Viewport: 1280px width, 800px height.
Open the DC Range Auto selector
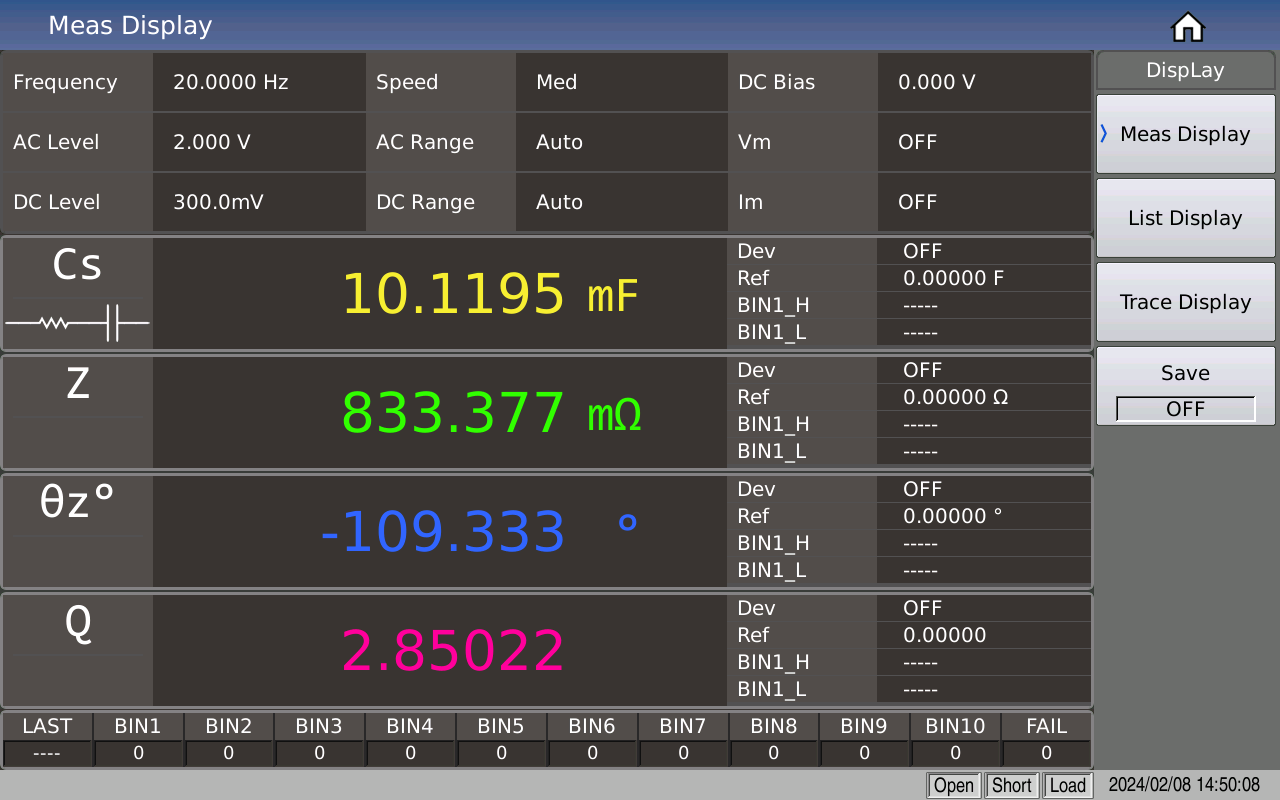620,202
